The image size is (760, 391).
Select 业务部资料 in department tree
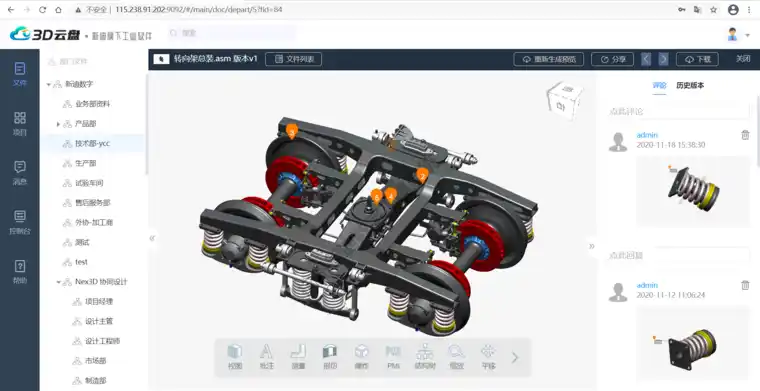(93, 104)
